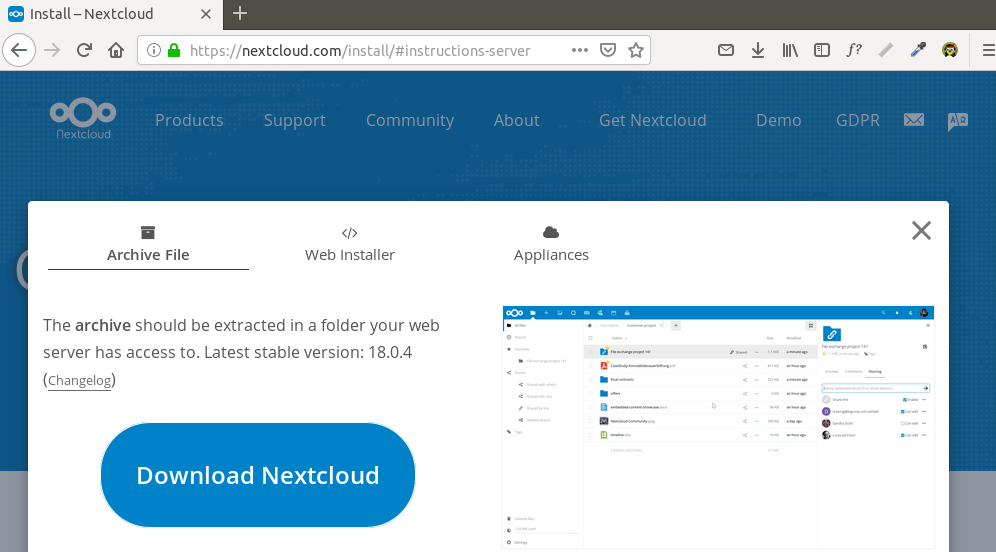Click the Download Nextcloud button
Screen dimensions: 996x552
tap(258, 475)
